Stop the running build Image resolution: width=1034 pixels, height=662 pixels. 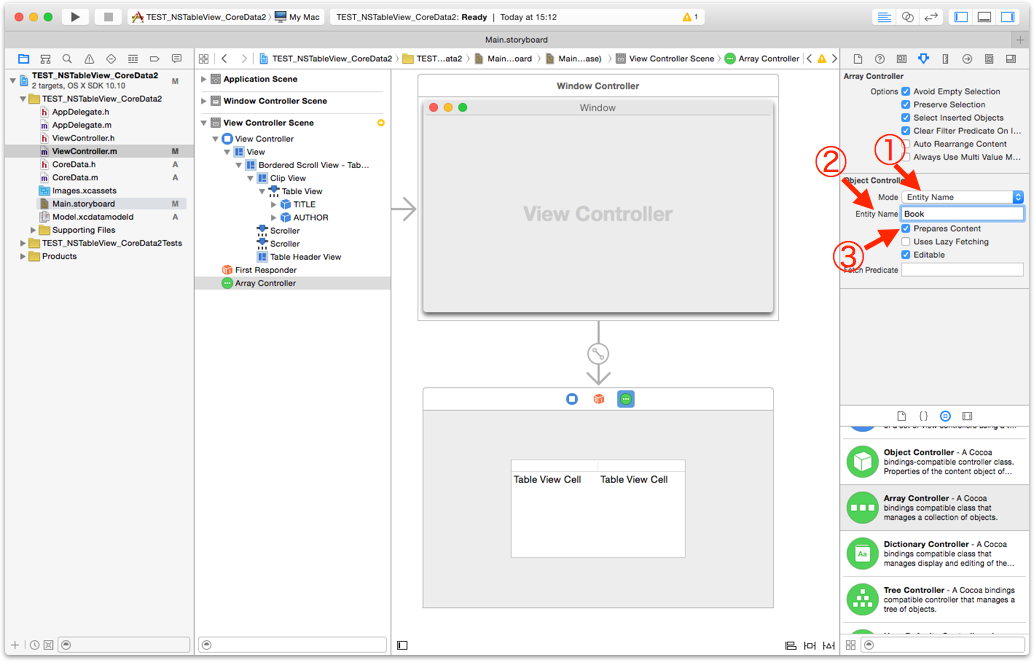pos(109,17)
